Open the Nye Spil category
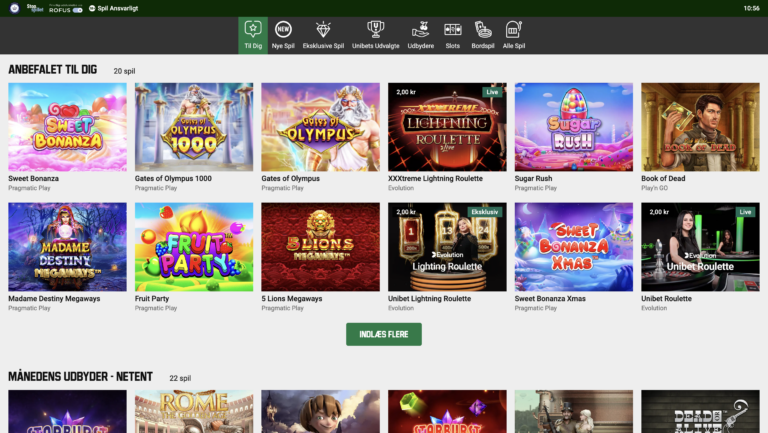768x433 pixels. [x=283, y=35]
